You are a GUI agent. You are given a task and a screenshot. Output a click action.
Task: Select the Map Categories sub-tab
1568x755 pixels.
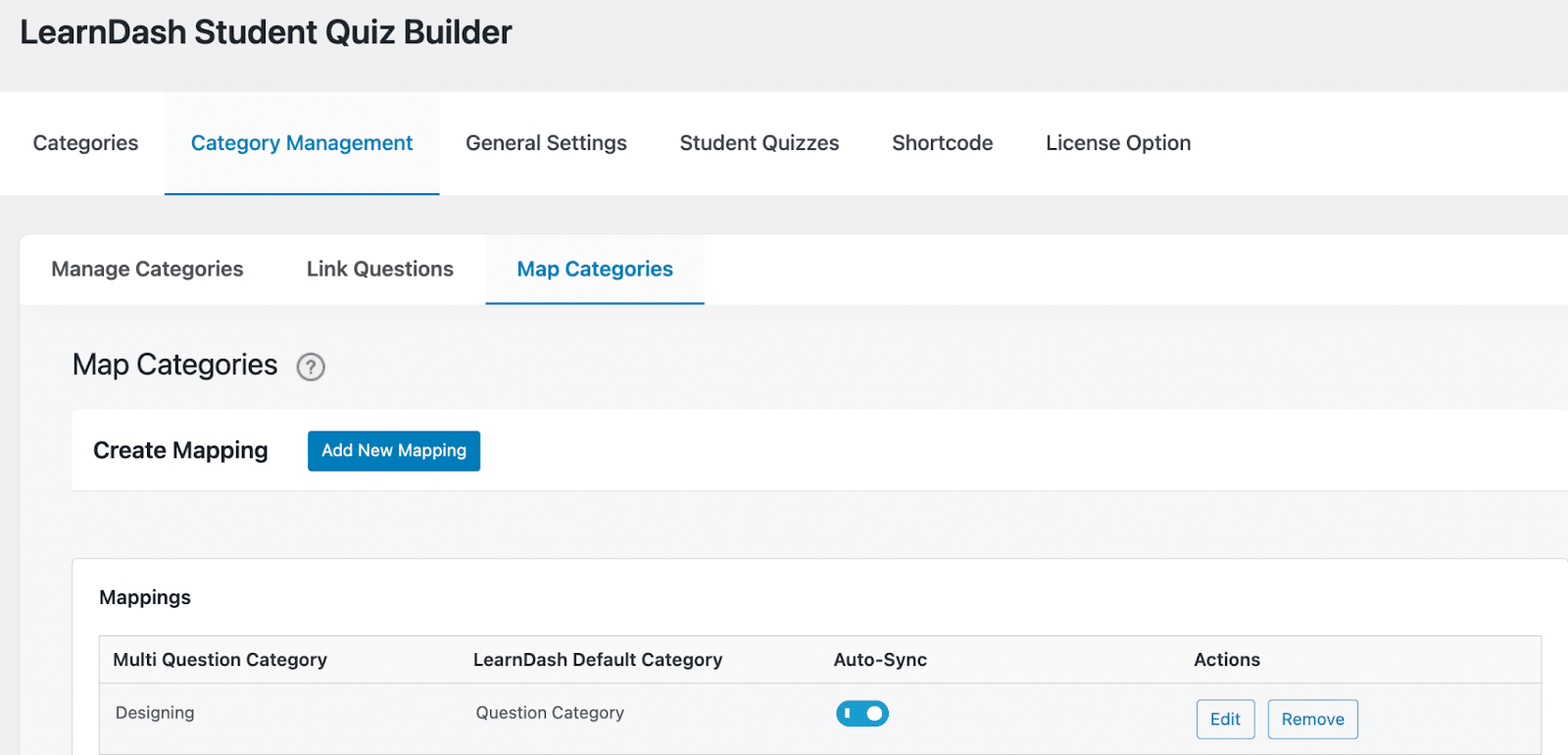pyautogui.click(x=595, y=270)
